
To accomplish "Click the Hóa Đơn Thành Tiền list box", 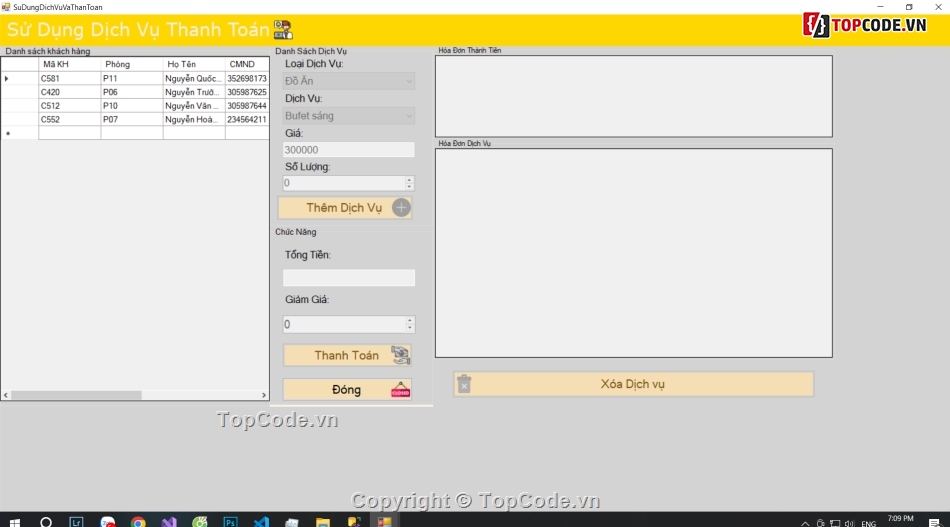I will tap(634, 96).
